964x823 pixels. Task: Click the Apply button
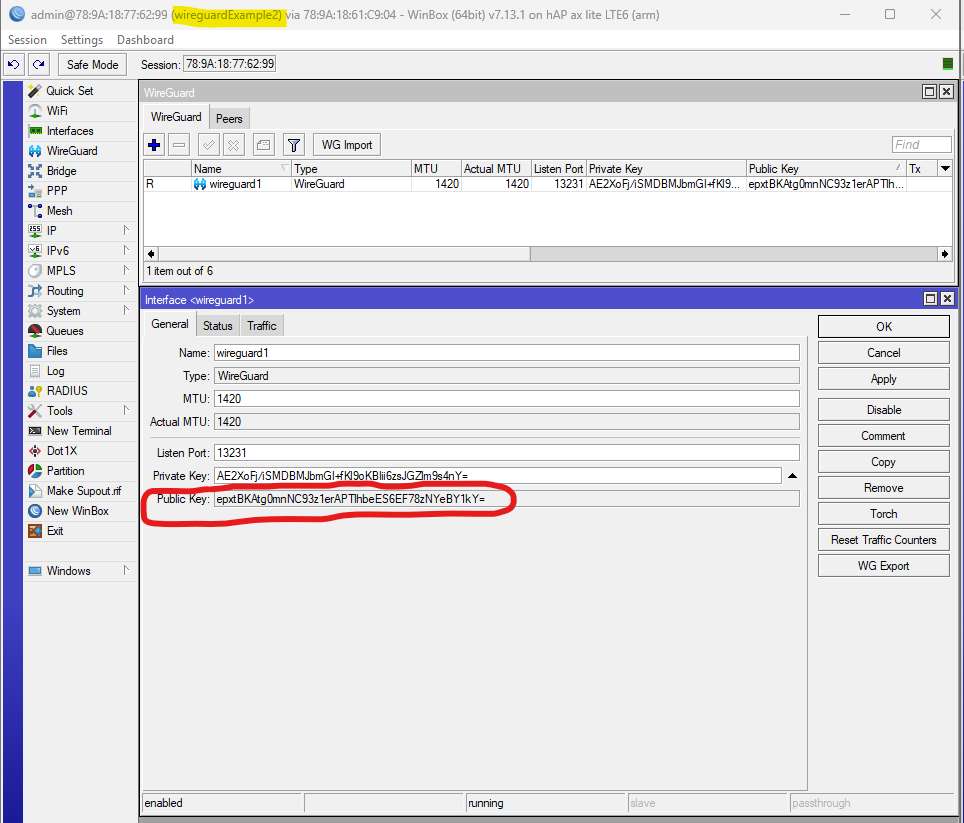[x=883, y=379]
